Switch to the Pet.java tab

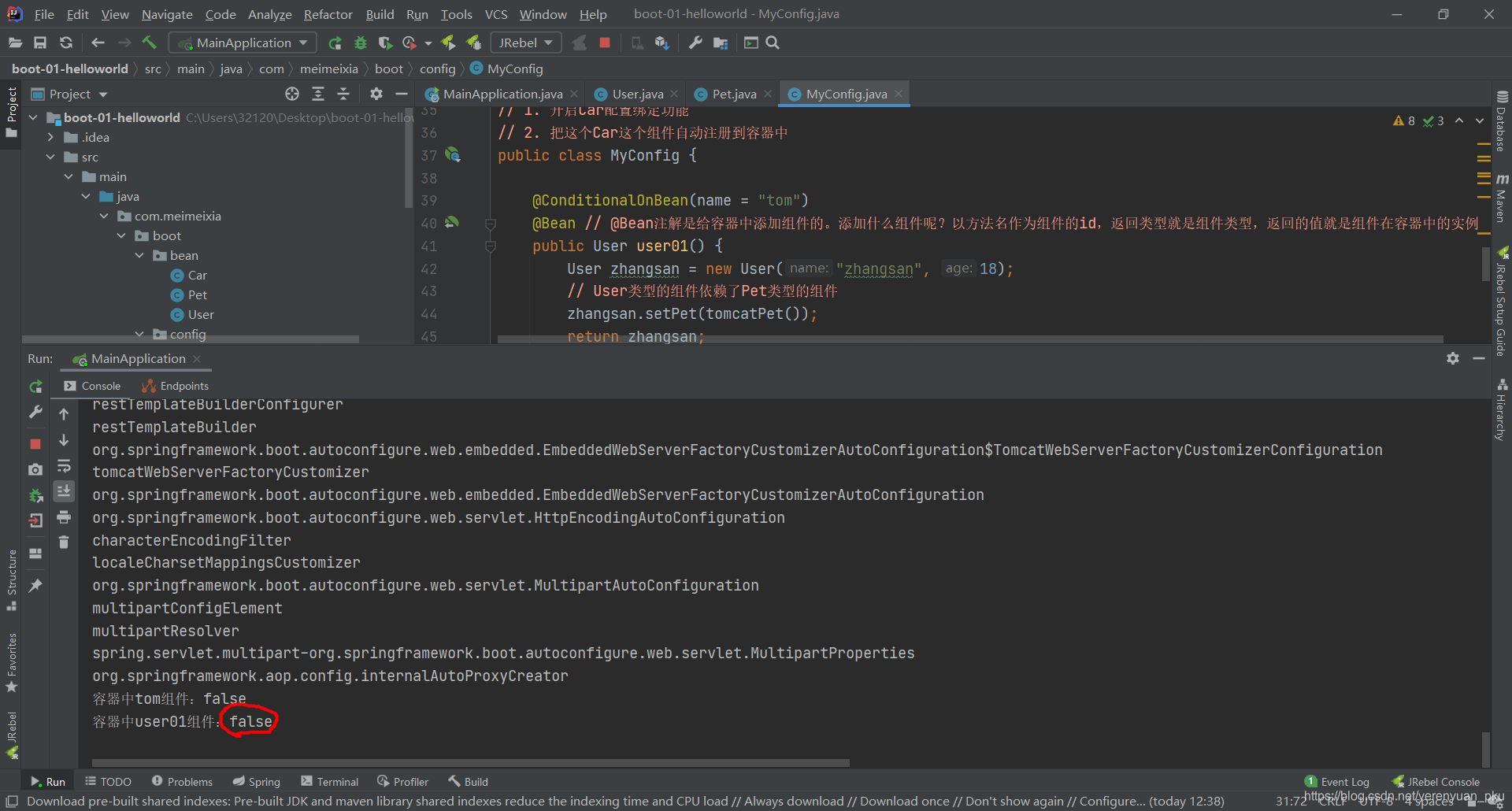[734, 94]
